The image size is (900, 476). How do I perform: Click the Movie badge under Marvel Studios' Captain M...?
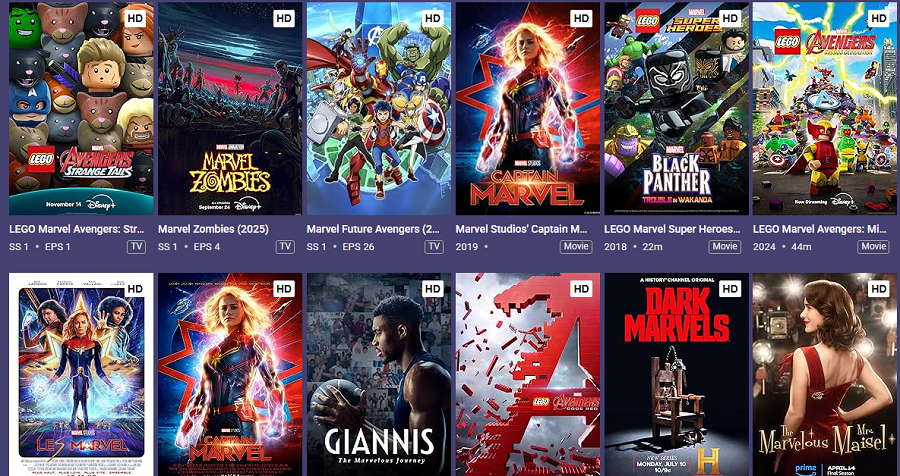click(x=576, y=247)
